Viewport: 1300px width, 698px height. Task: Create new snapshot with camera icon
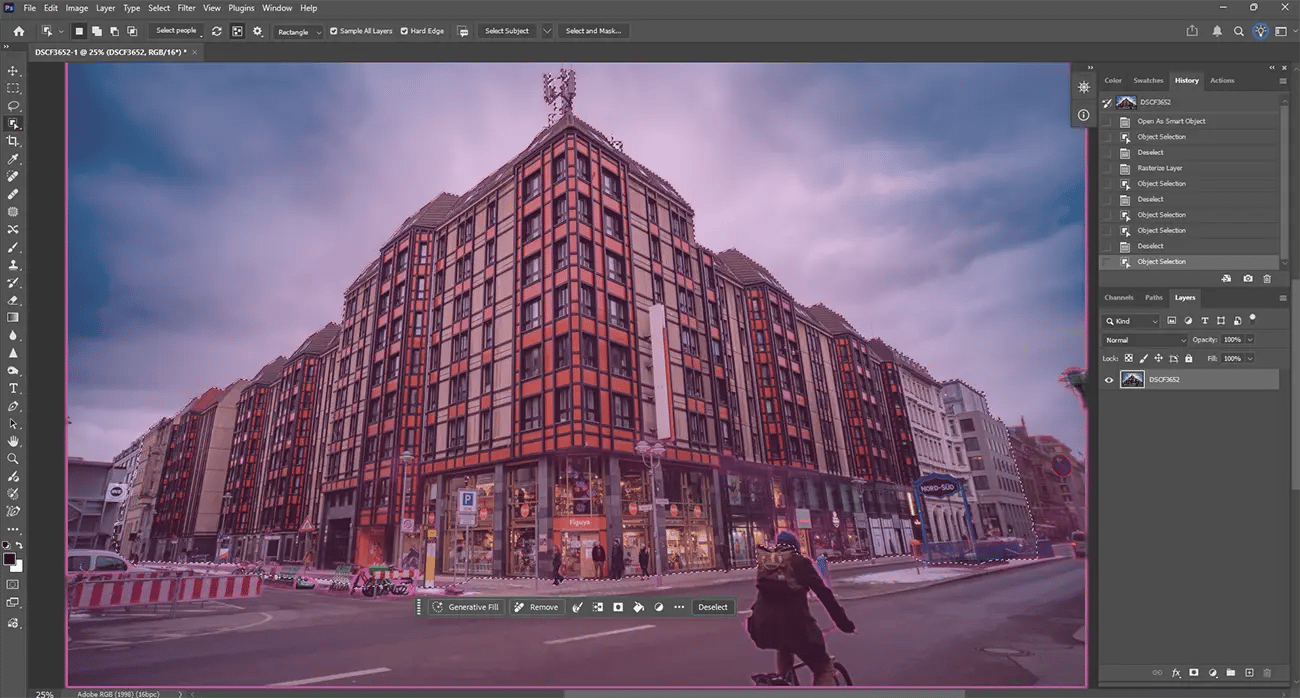click(1247, 279)
